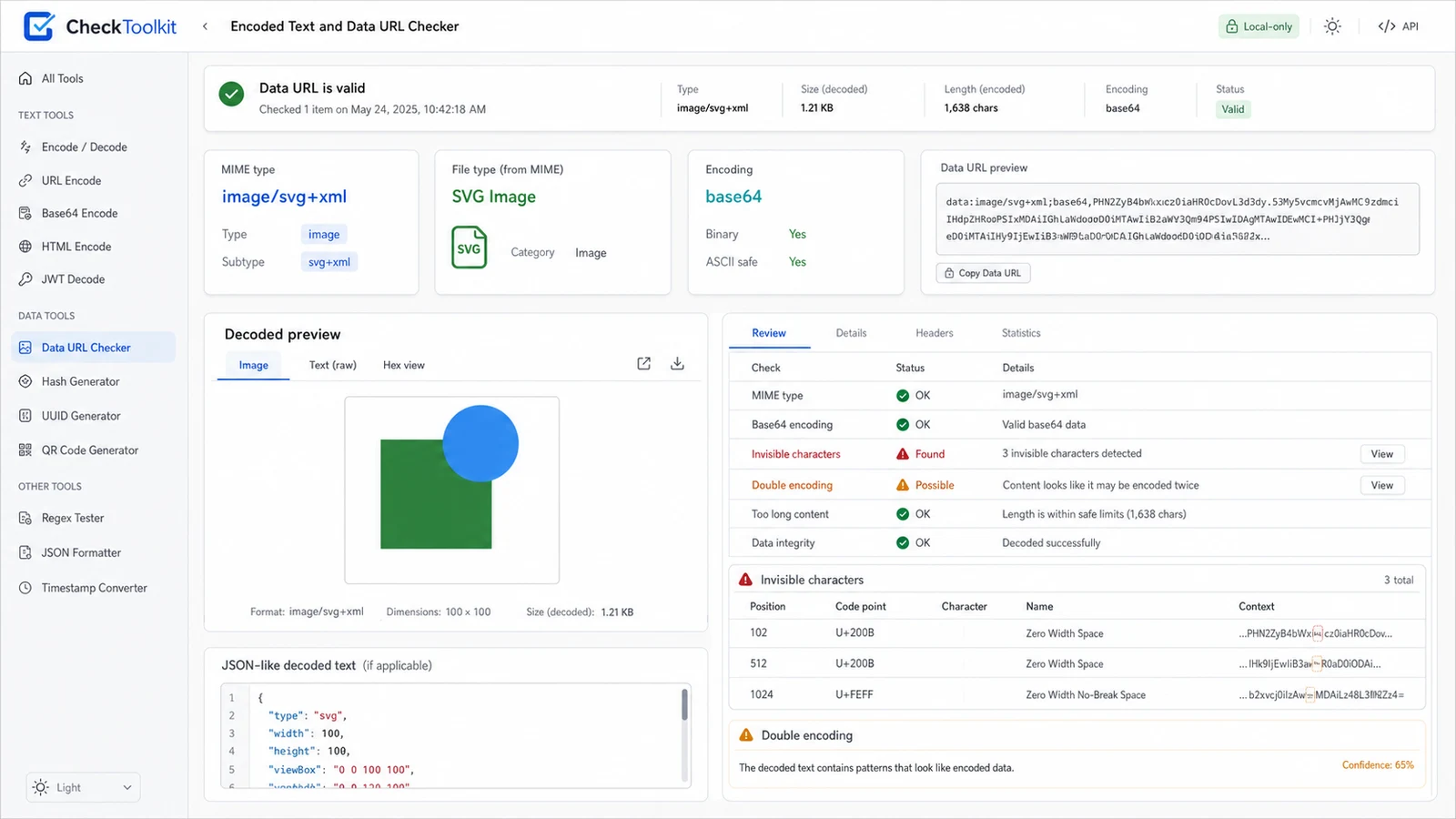Click the CheckToolkit logo
Viewport: 1456px width, 819px height.
point(100,26)
